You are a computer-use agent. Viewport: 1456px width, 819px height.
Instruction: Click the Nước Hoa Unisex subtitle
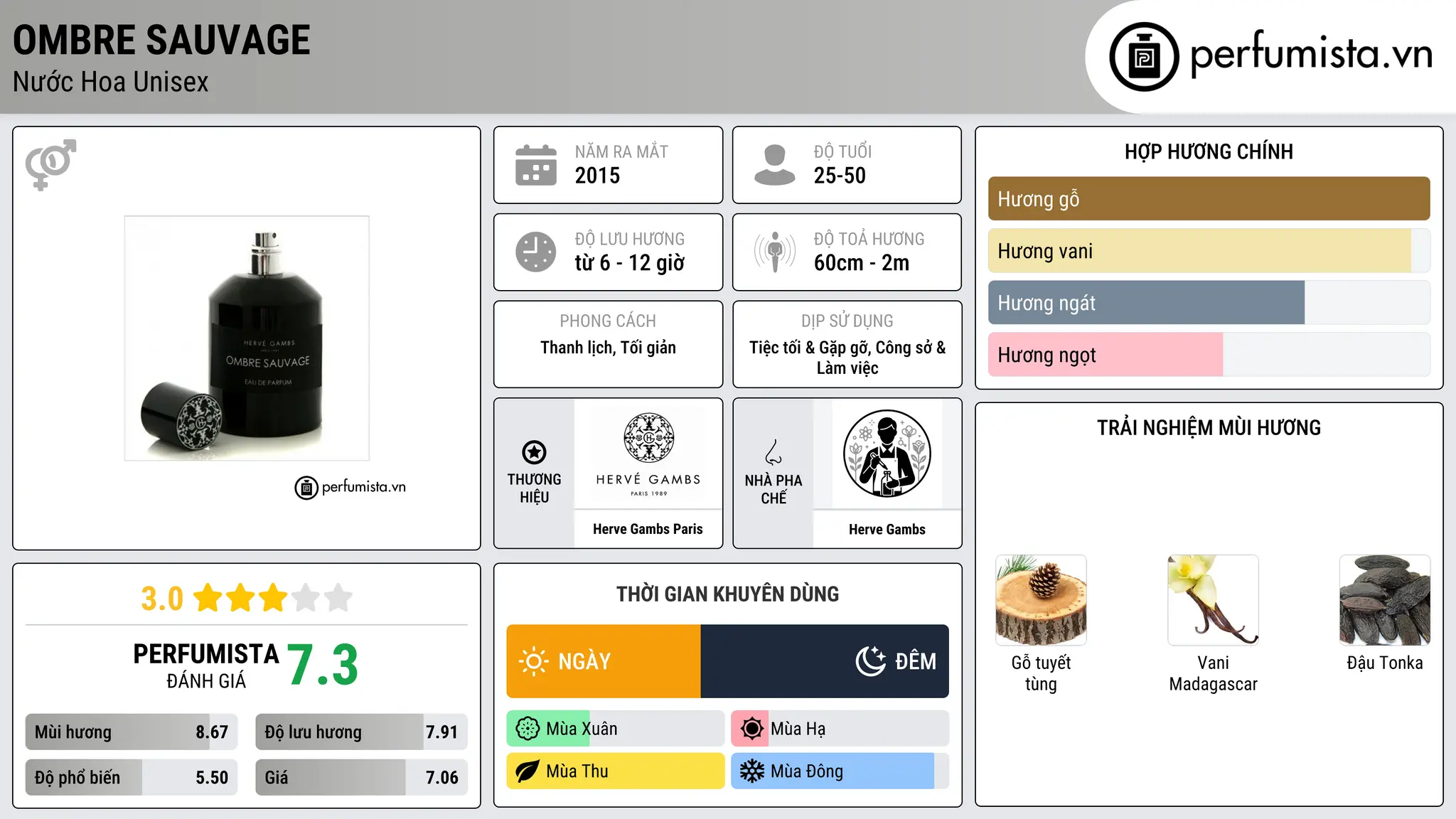[111, 82]
